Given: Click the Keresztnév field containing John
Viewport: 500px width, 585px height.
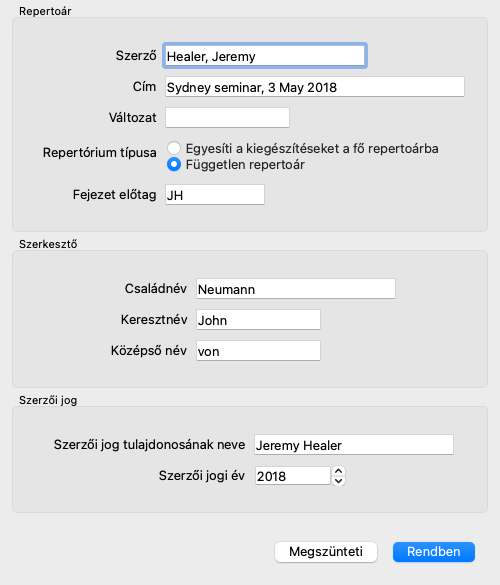Looking at the screenshot, I should (x=258, y=320).
